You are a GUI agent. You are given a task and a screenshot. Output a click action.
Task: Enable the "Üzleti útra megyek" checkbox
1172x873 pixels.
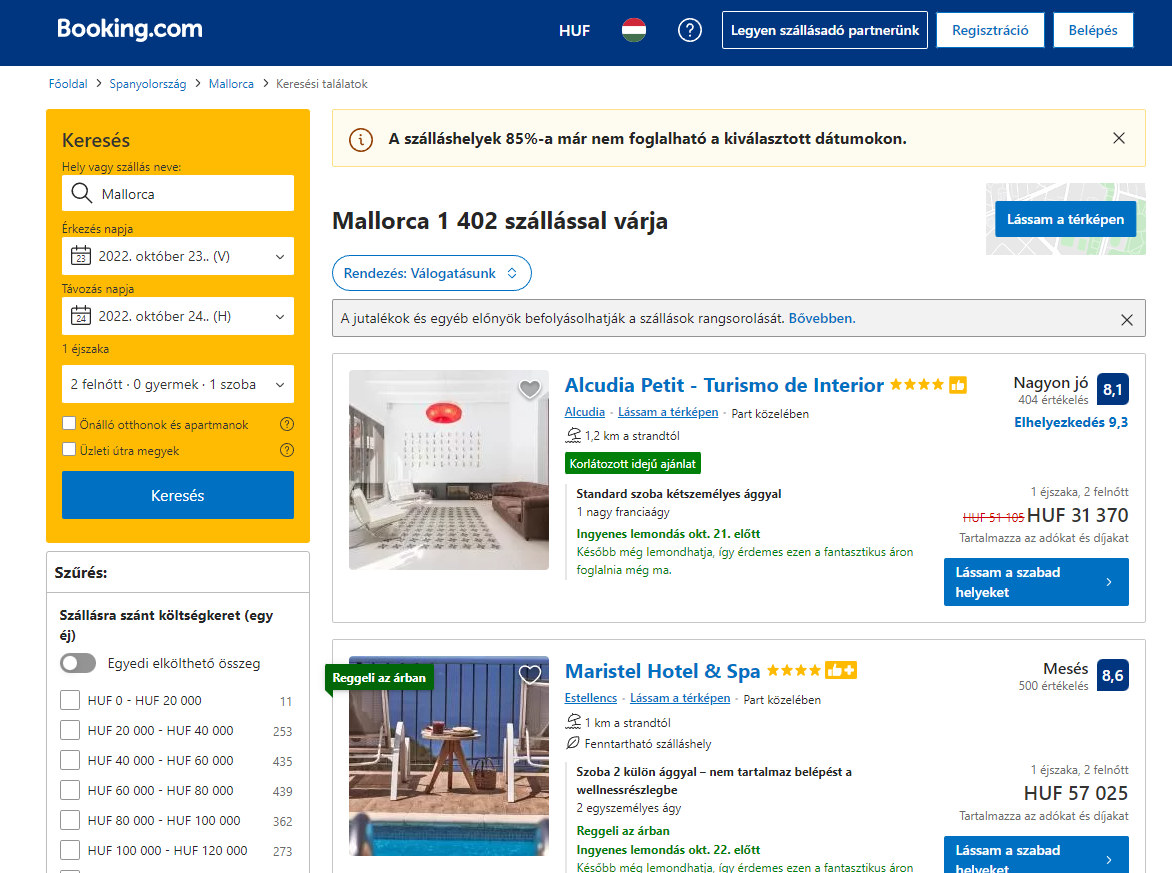click(x=69, y=450)
